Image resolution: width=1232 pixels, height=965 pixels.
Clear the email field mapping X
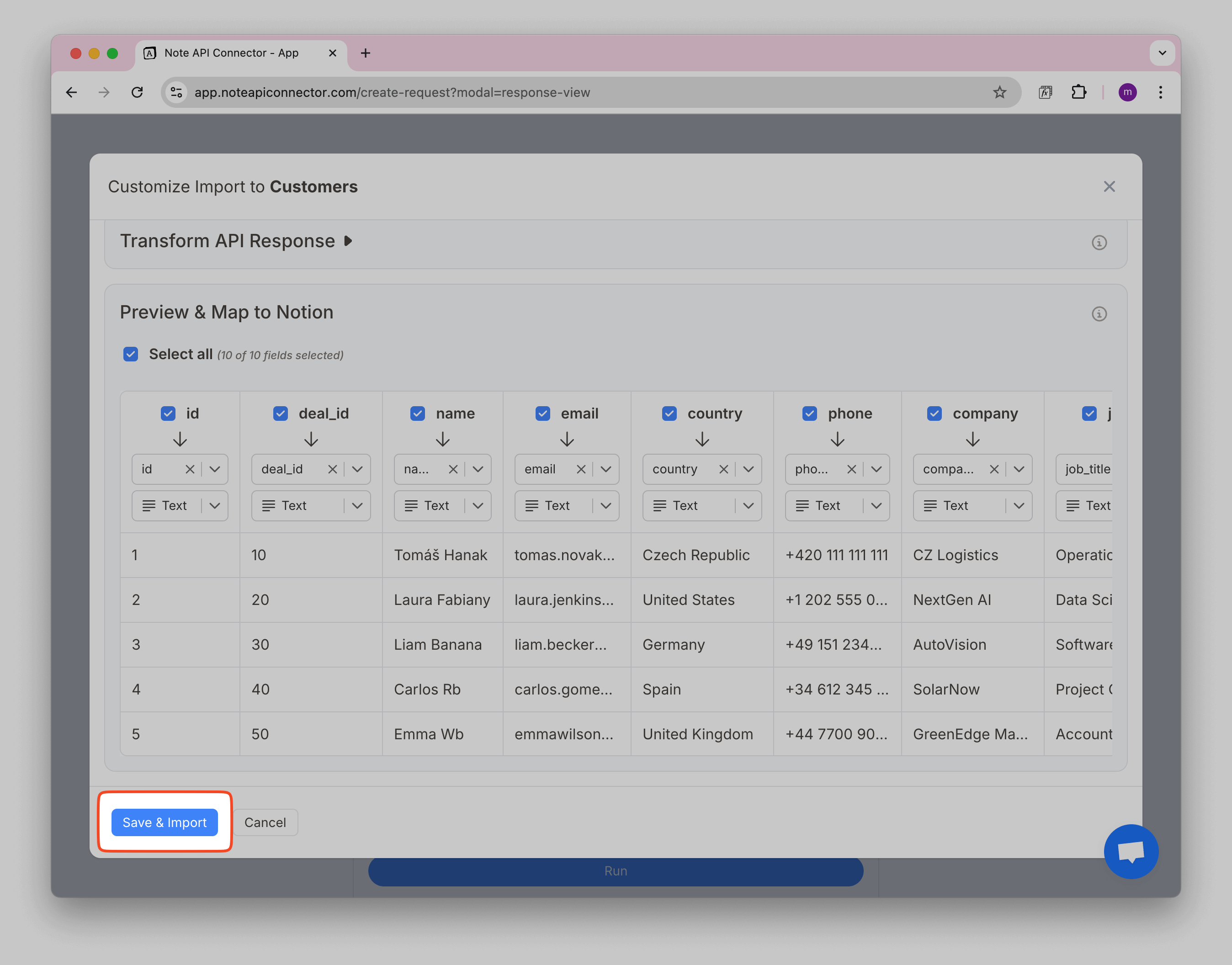(581, 470)
